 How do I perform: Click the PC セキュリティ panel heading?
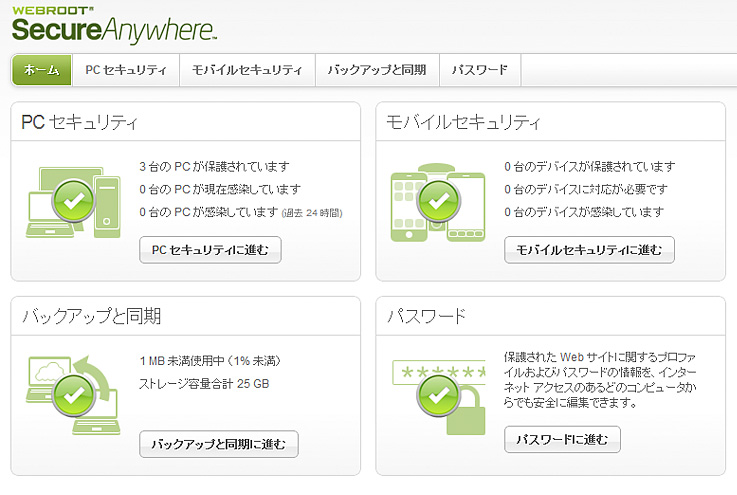click(x=79, y=122)
